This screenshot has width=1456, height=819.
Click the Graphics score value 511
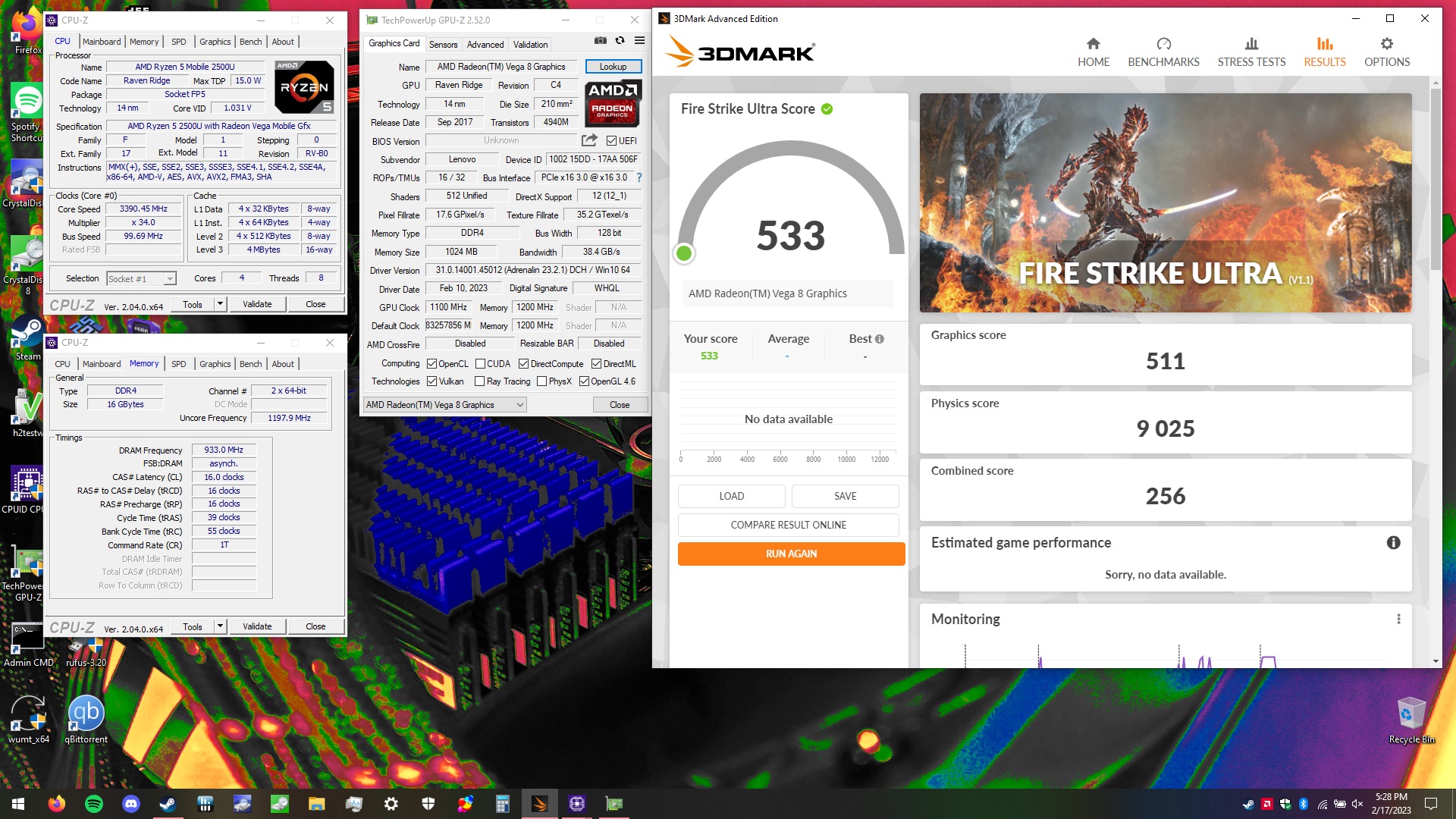(x=1165, y=361)
